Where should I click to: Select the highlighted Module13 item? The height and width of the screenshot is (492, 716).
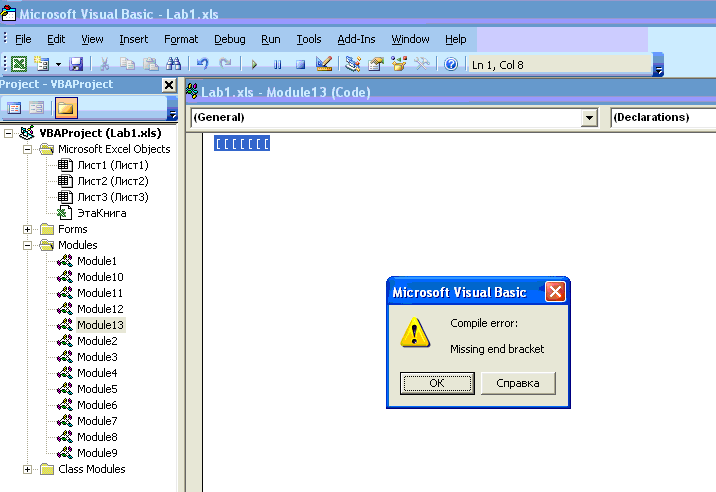pos(100,325)
